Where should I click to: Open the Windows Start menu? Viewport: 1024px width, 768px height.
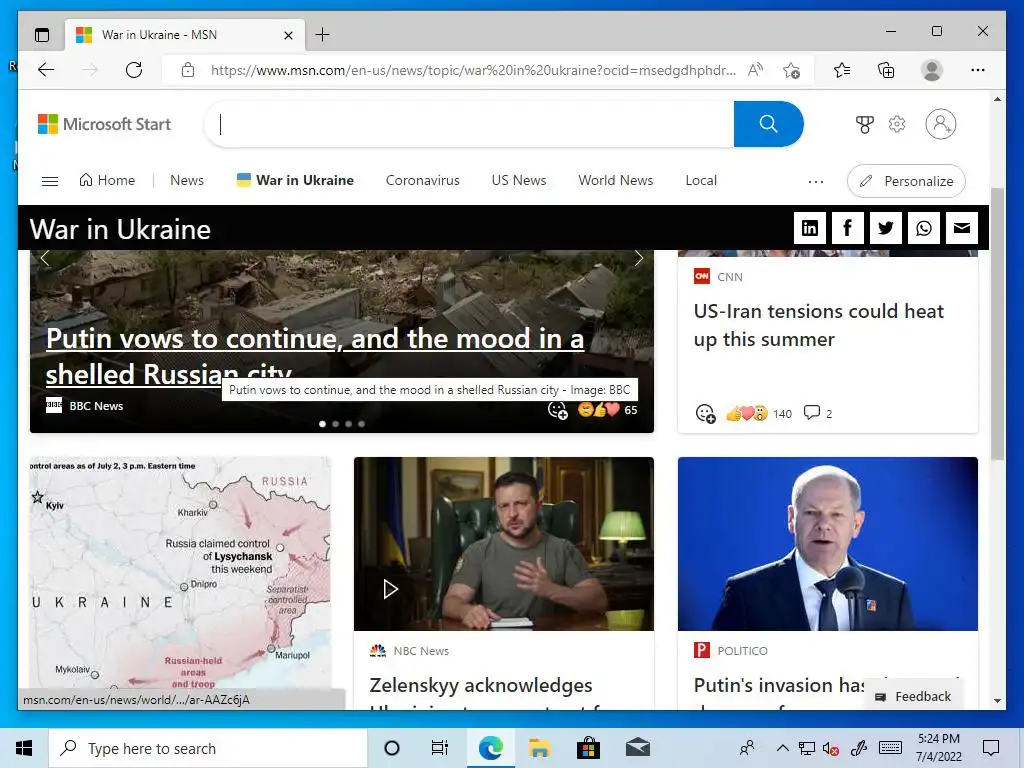click(24, 748)
